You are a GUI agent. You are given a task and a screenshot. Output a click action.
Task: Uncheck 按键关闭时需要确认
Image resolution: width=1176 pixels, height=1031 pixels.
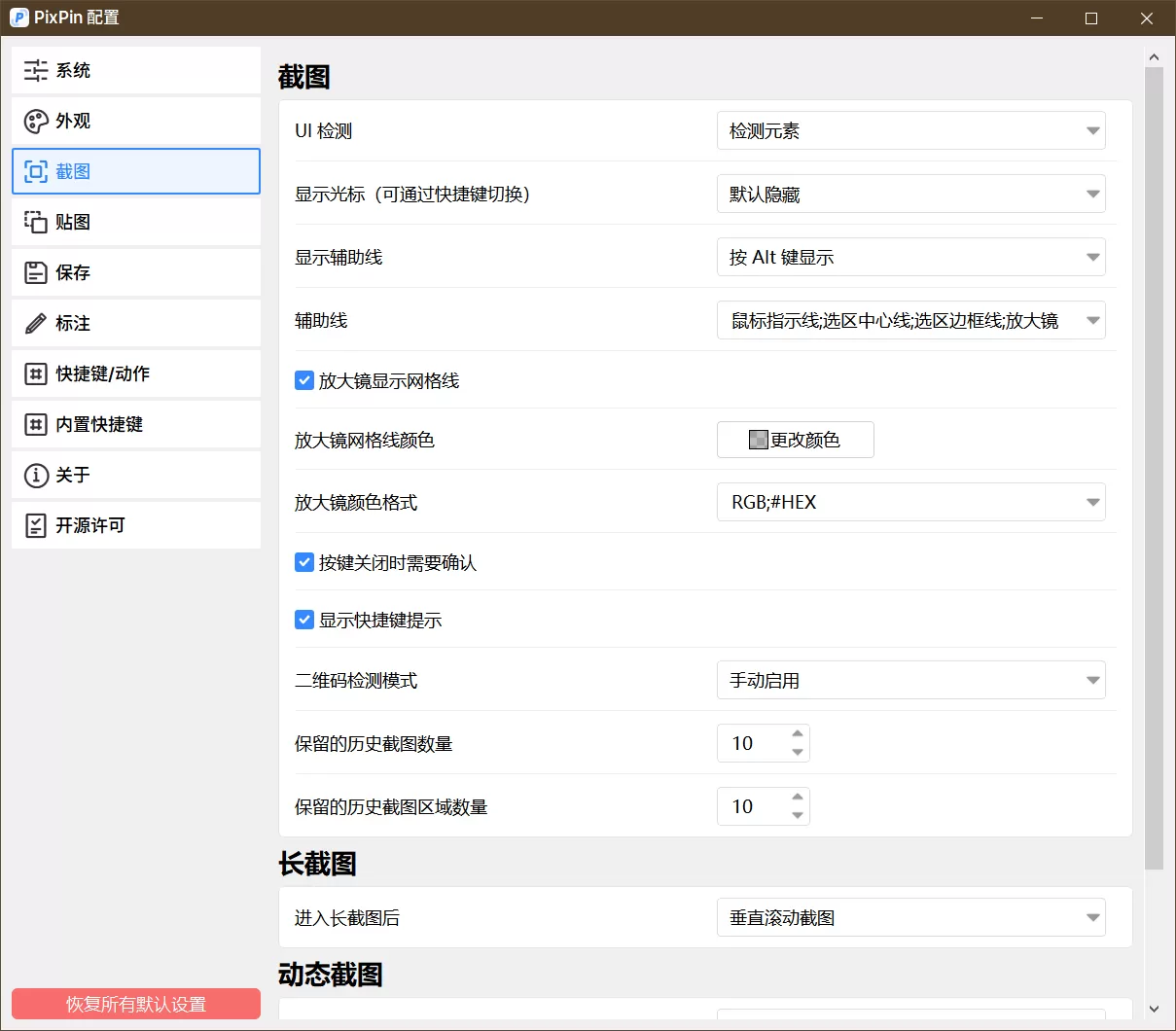[x=304, y=562]
